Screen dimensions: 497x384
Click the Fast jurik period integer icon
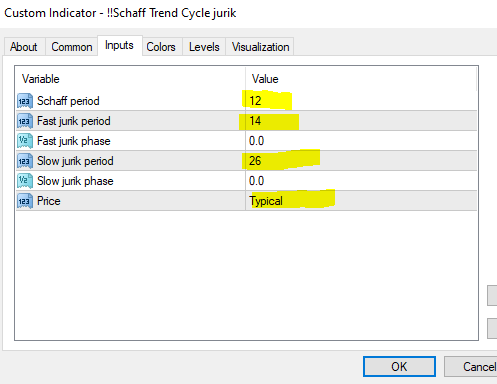pyautogui.click(x=25, y=121)
